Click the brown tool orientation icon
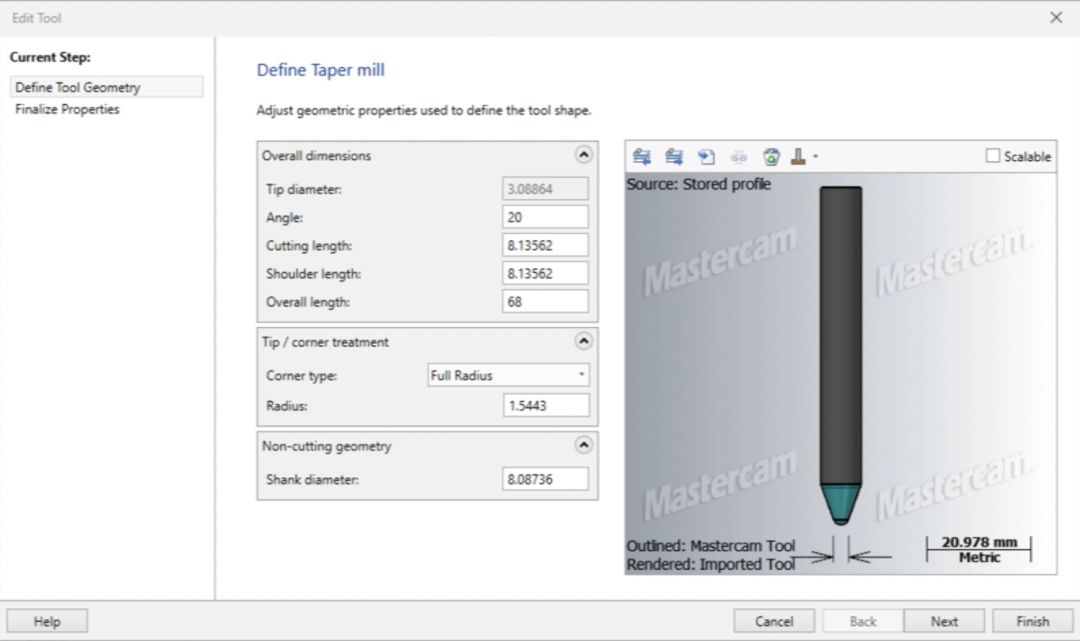1080x641 pixels. click(x=799, y=157)
